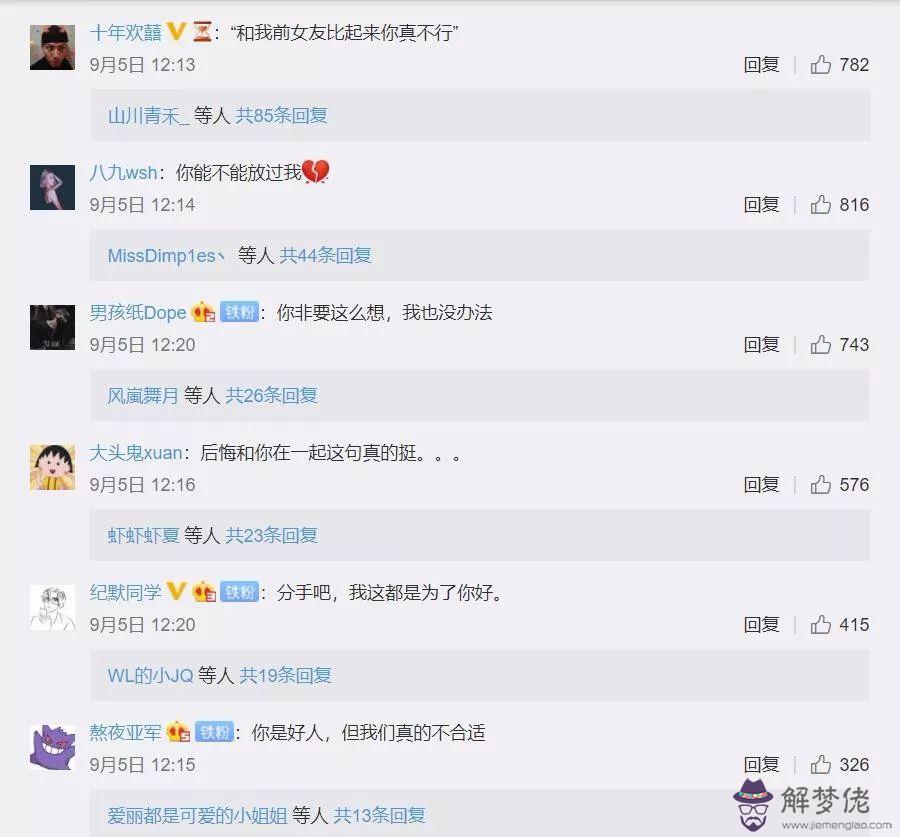Tap thumbs-up on 大头鬼xuan's comment
The width and height of the screenshot is (900, 837).
pos(820,485)
